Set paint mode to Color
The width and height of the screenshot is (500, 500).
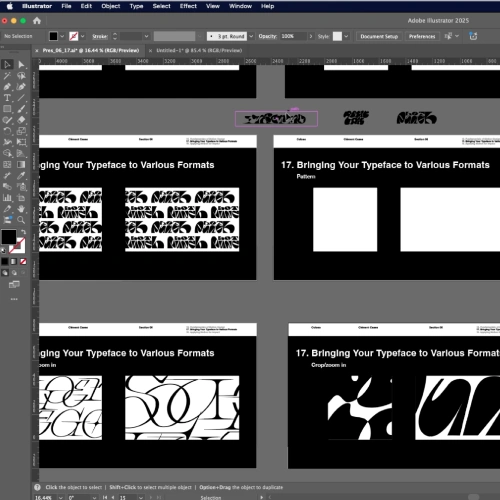[x=5, y=262]
